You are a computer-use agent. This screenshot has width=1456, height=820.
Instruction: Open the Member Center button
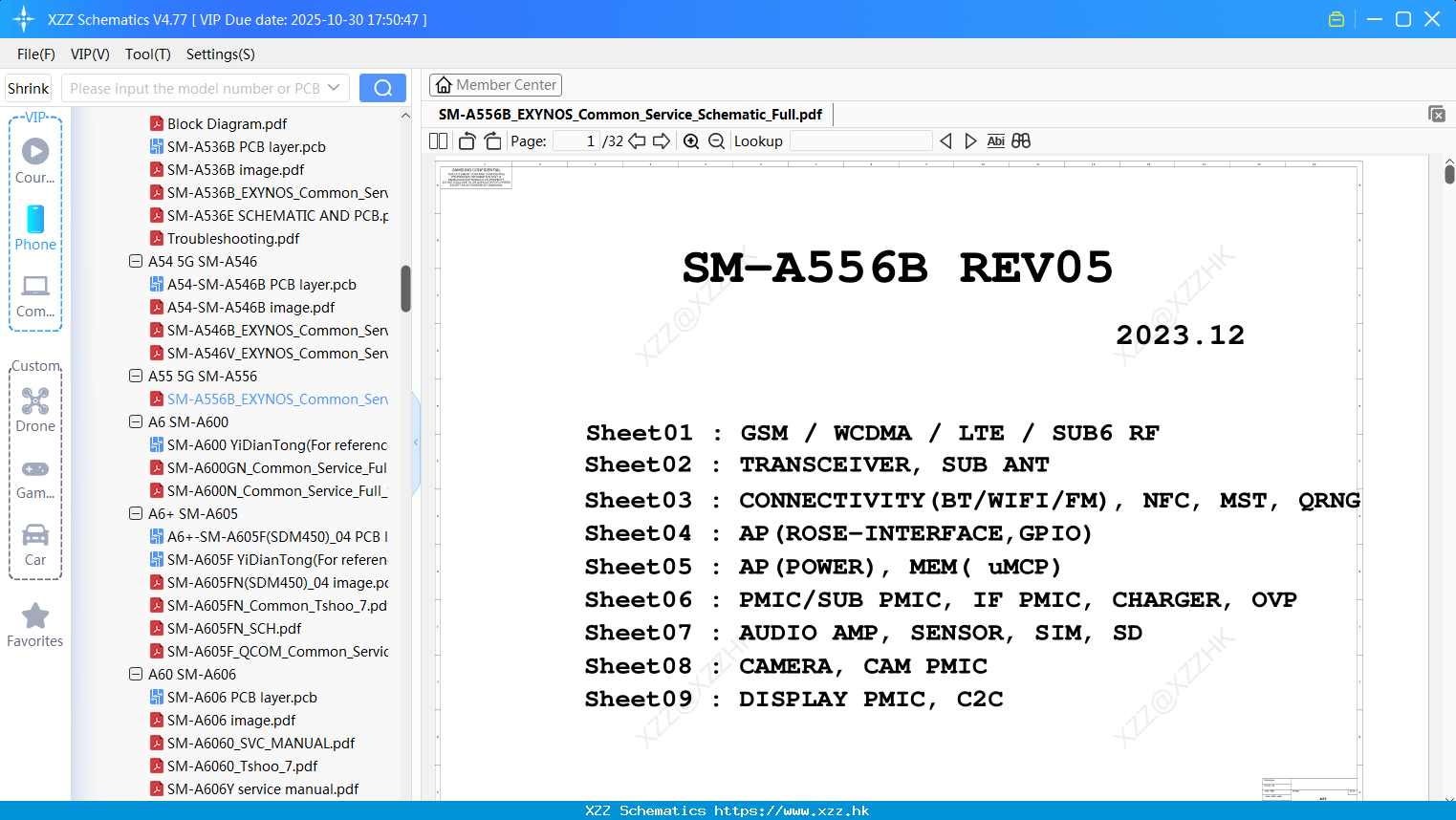[495, 85]
